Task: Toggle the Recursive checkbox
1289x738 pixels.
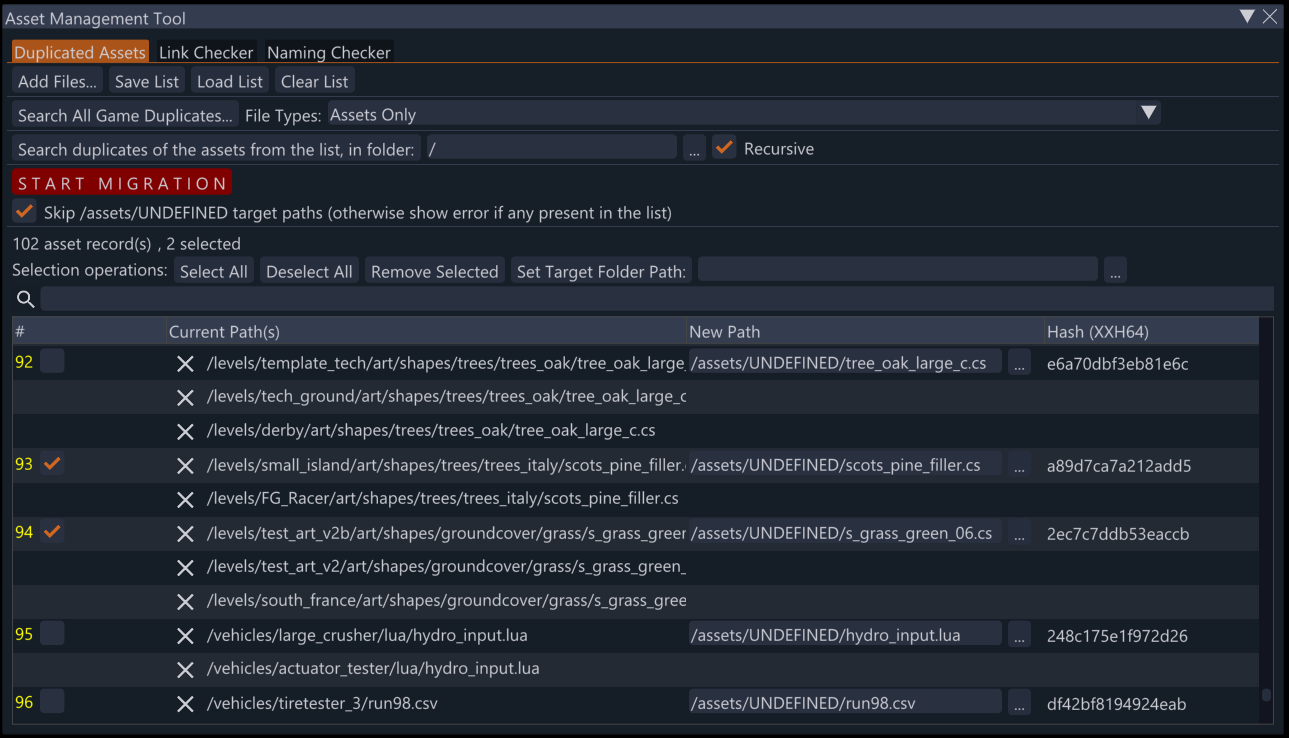Action: pyautogui.click(x=724, y=148)
